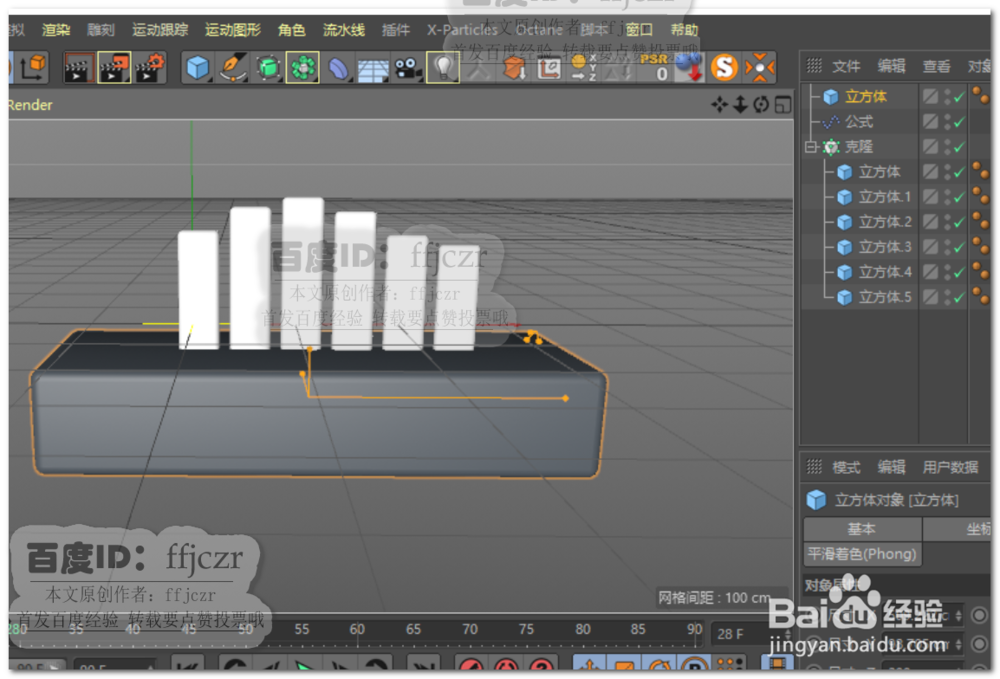The height and width of the screenshot is (679, 1000).
Task: Toggle the green enable check for 克隆
Action: click(959, 147)
